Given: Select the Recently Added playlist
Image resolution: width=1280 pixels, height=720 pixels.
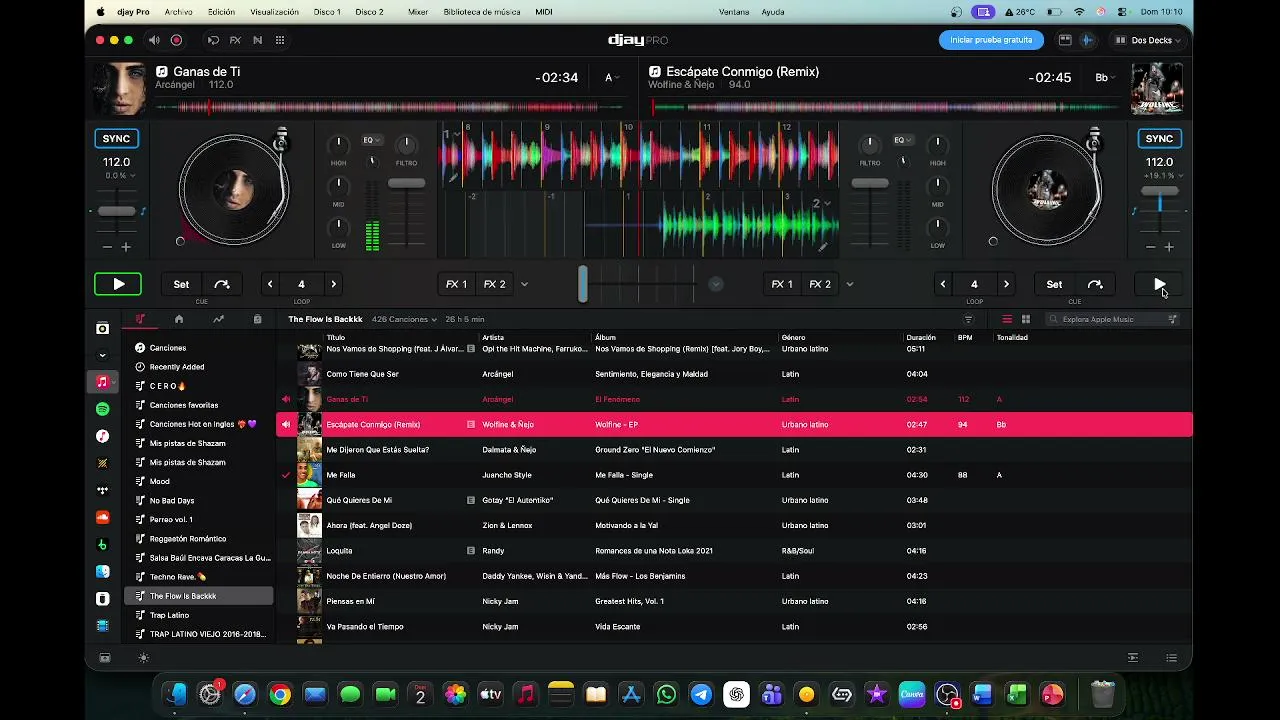Looking at the screenshot, I should pyautogui.click(x=198, y=367).
